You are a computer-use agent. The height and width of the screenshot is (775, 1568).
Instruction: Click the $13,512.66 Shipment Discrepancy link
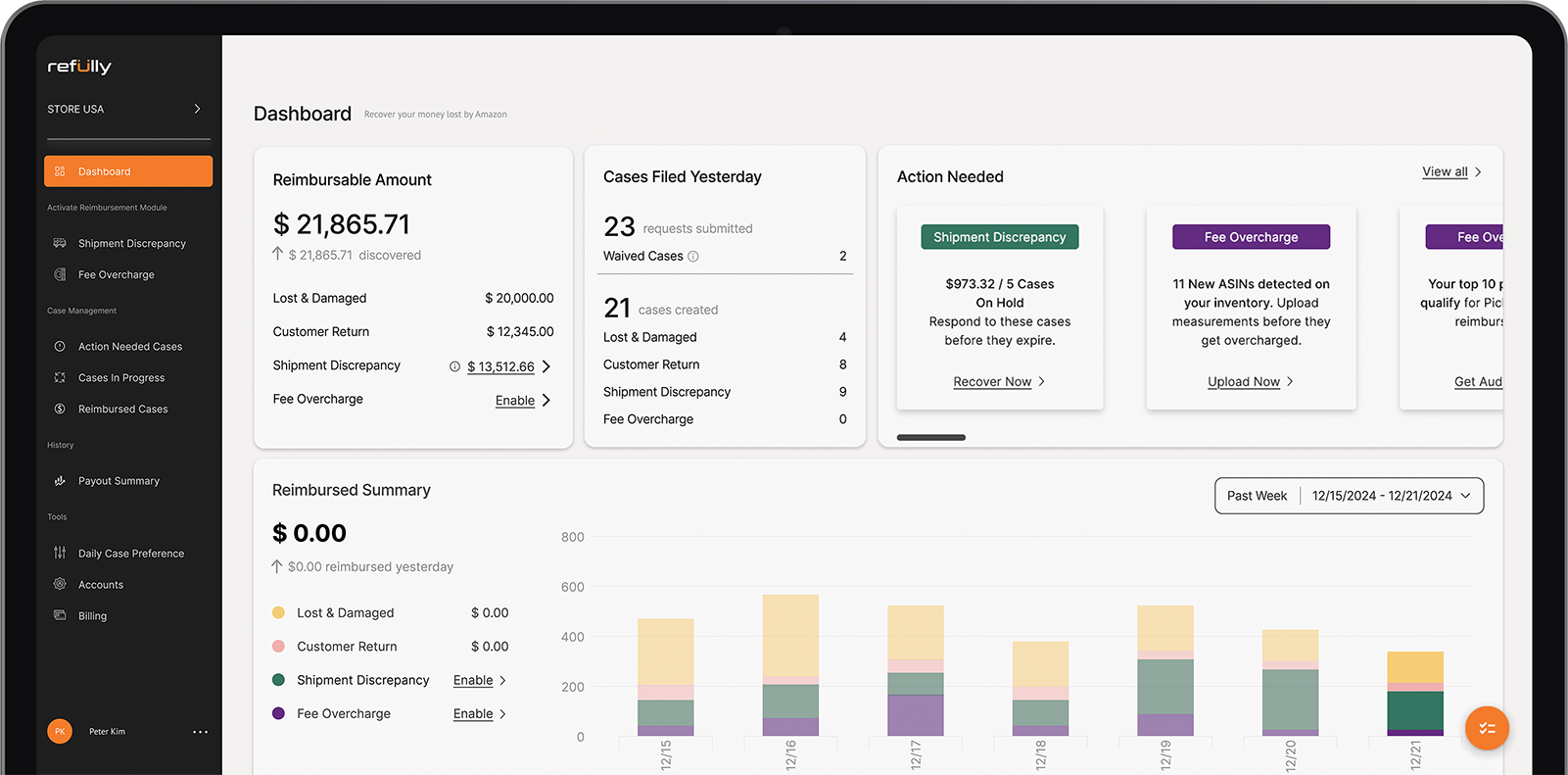tap(500, 366)
